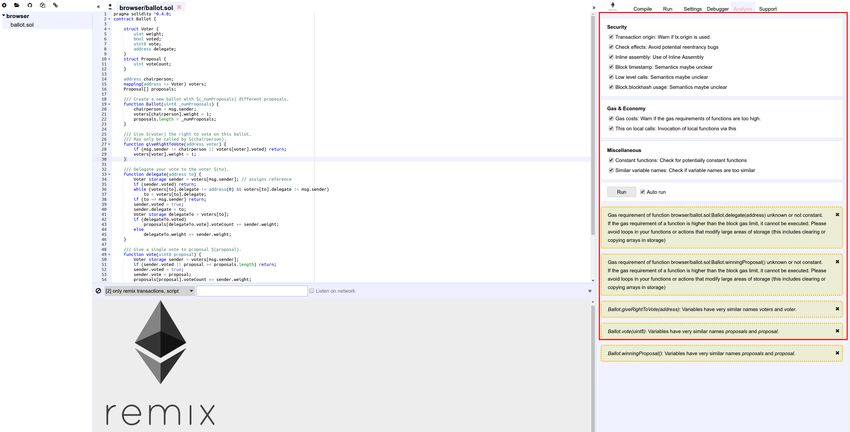Screen dimensions: 850x432
Task: Open the Settings tab
Action: tap(692, 9)
